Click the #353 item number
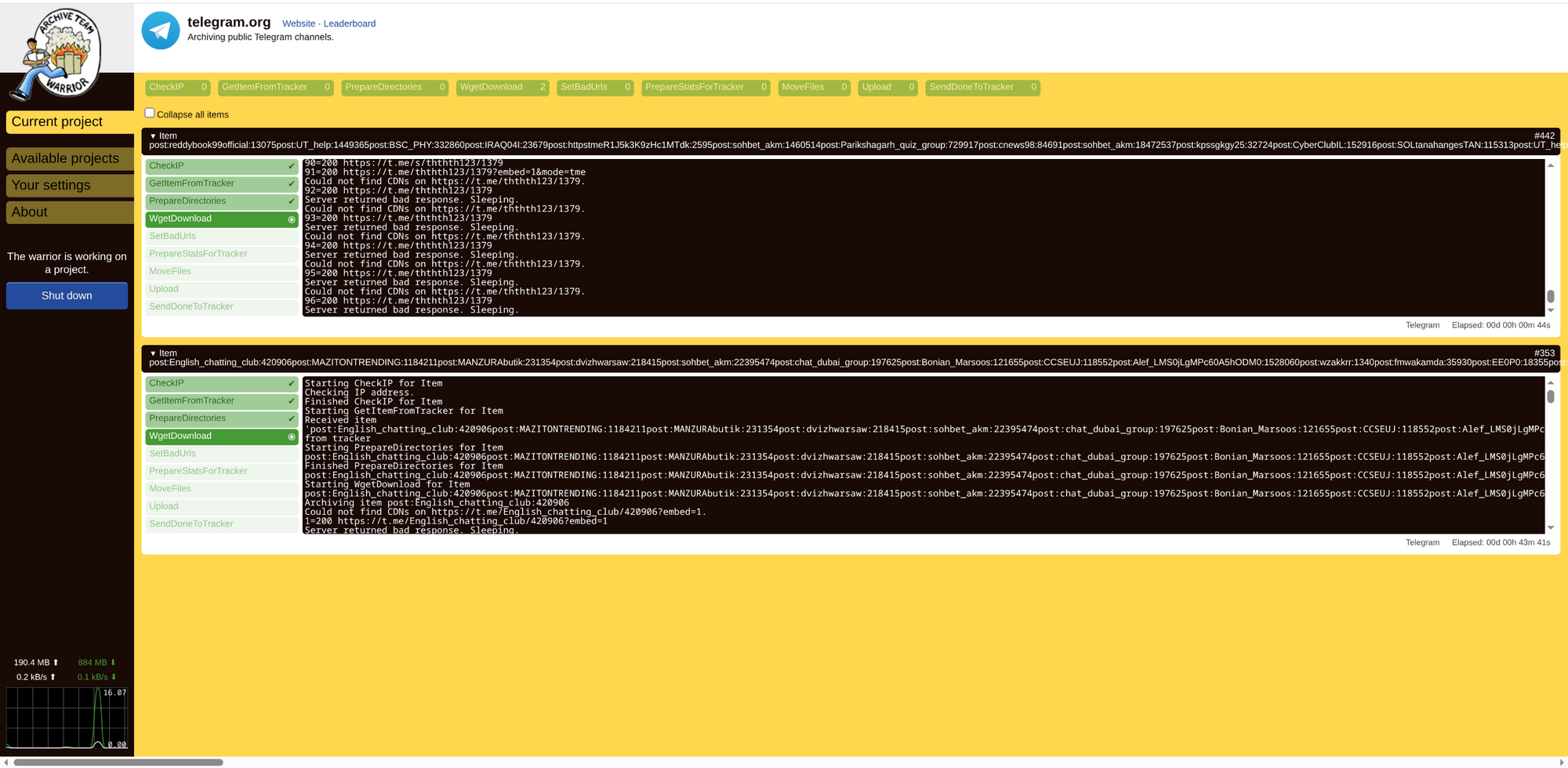The image size is (1568, 768). (1544, 353)
